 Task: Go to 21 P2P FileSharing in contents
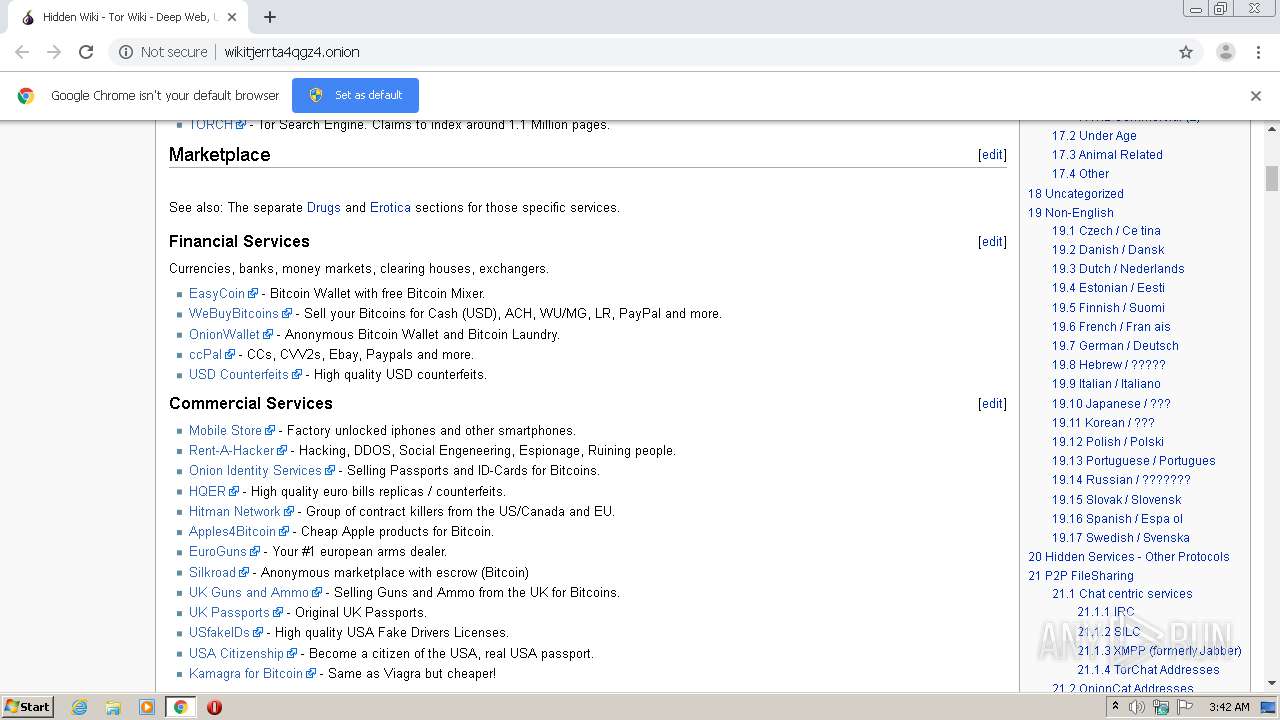(x=1080, y=576)
